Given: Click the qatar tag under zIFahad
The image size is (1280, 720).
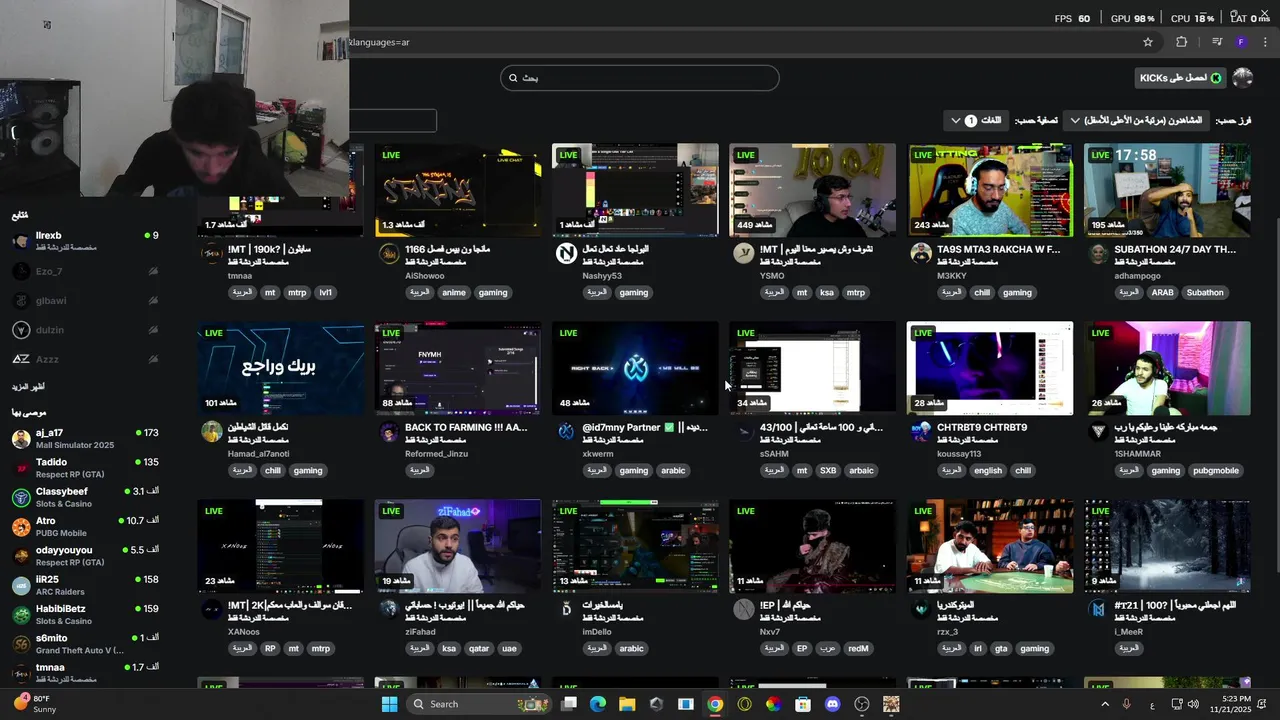Looking at the screenshot, I should [479, 648].
